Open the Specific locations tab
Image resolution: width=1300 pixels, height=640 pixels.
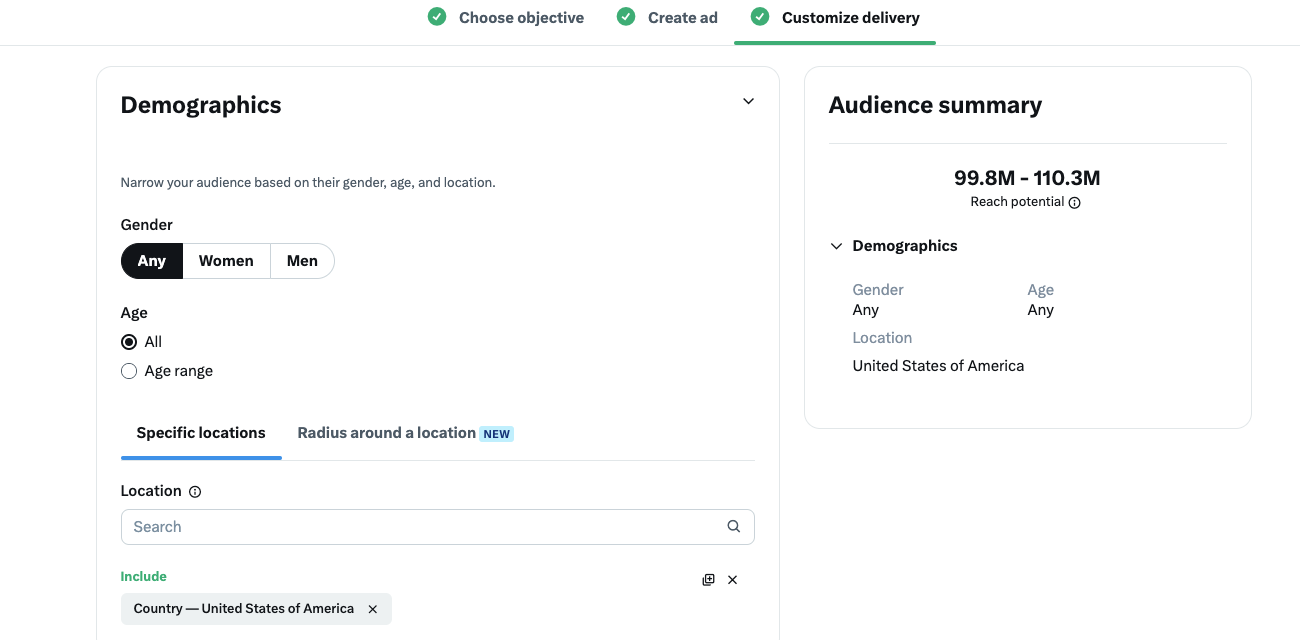click(200, 432)
